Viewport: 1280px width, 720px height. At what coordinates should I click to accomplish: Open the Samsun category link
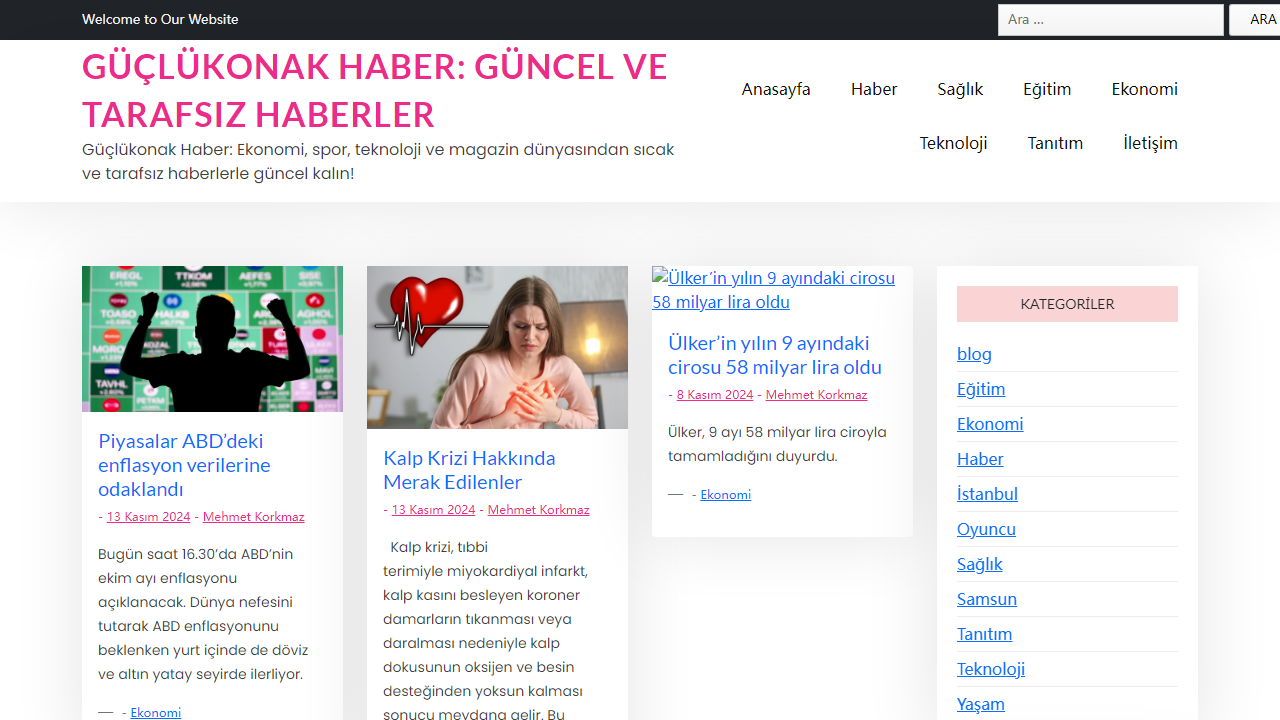click(x=987, y=598)
